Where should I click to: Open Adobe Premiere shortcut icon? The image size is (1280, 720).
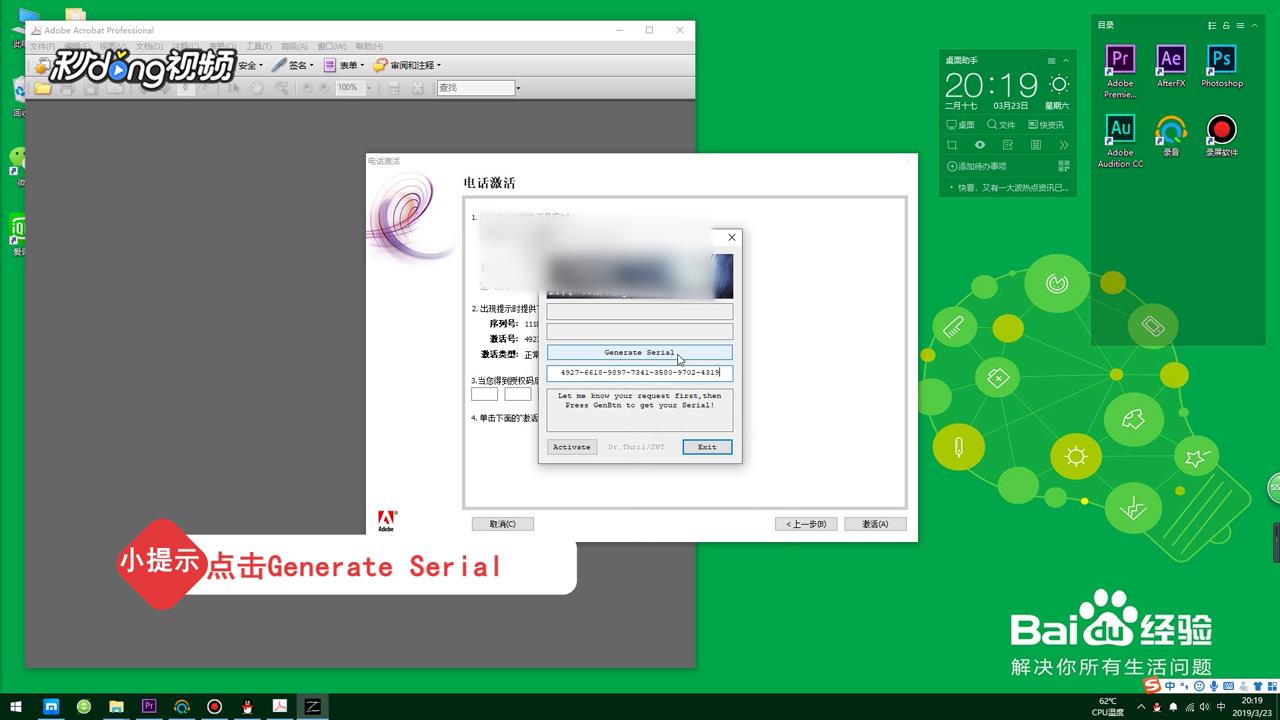point(1120,71)
